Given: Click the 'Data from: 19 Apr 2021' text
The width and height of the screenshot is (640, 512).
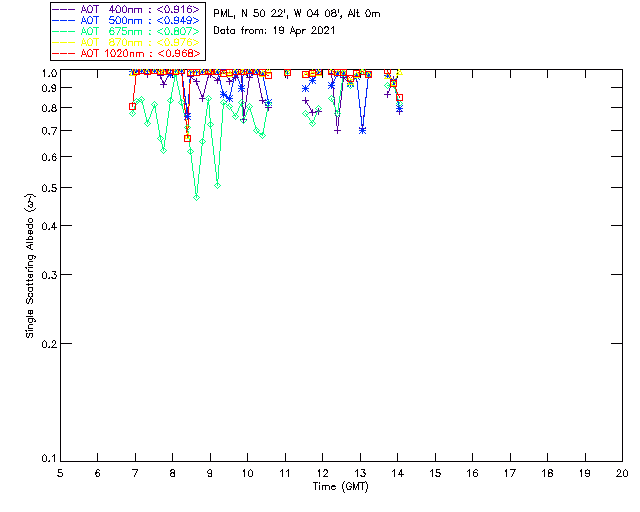Looking at the screenshot, I should click(x=274, y=31).
